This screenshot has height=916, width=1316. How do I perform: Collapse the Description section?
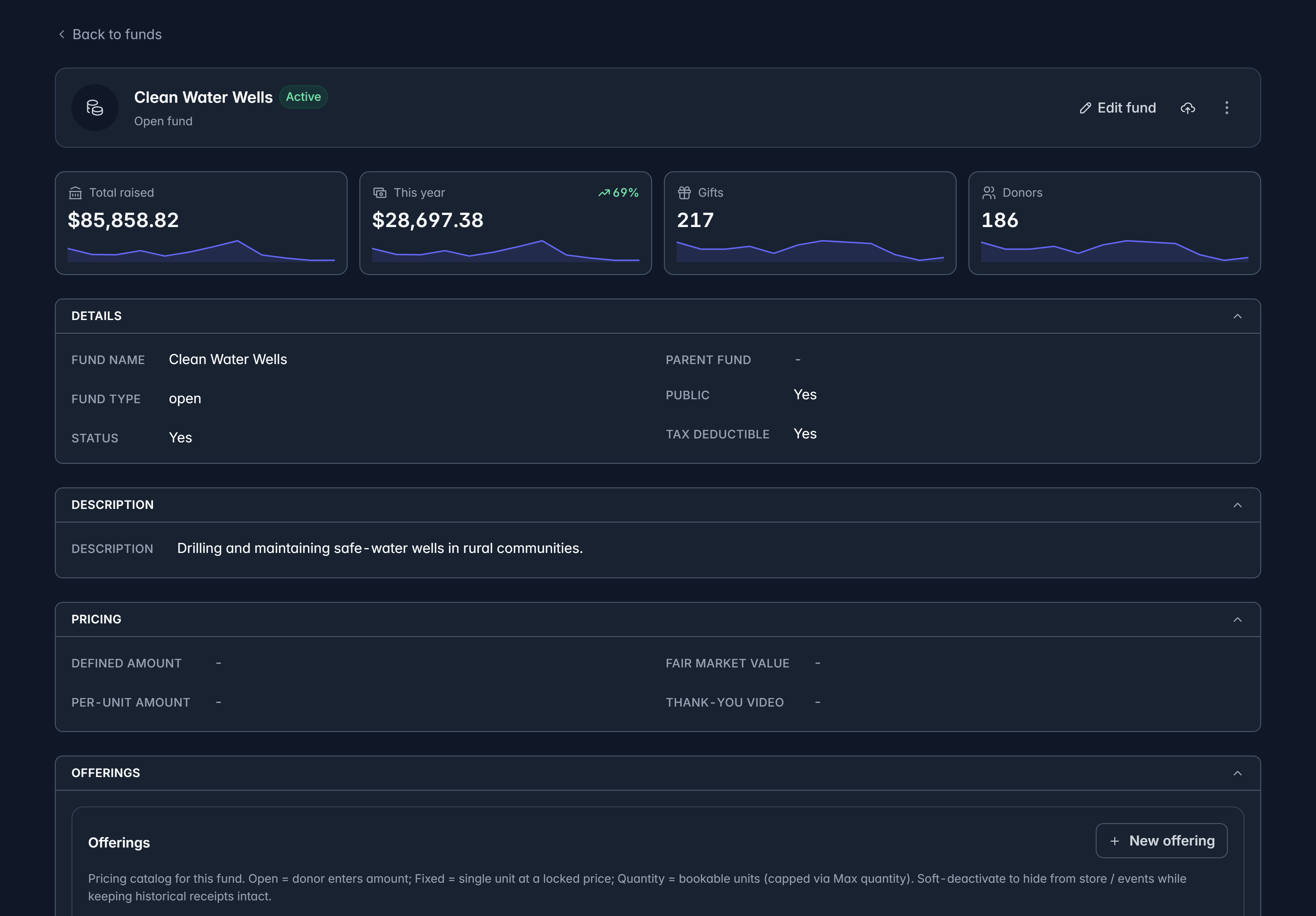coord(1237,505)
